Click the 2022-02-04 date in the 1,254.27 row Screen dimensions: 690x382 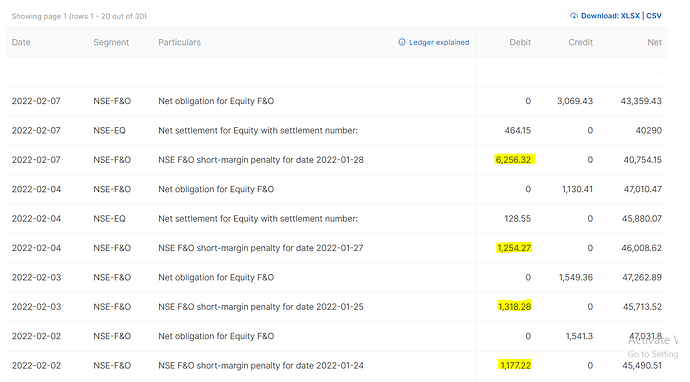[36, 248]
